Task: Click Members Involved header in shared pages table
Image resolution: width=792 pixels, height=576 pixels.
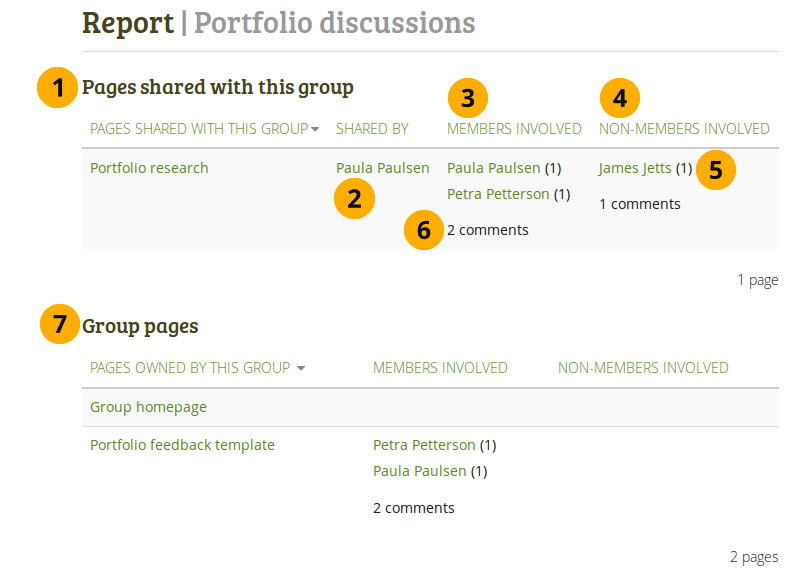Action: (514, 129)
